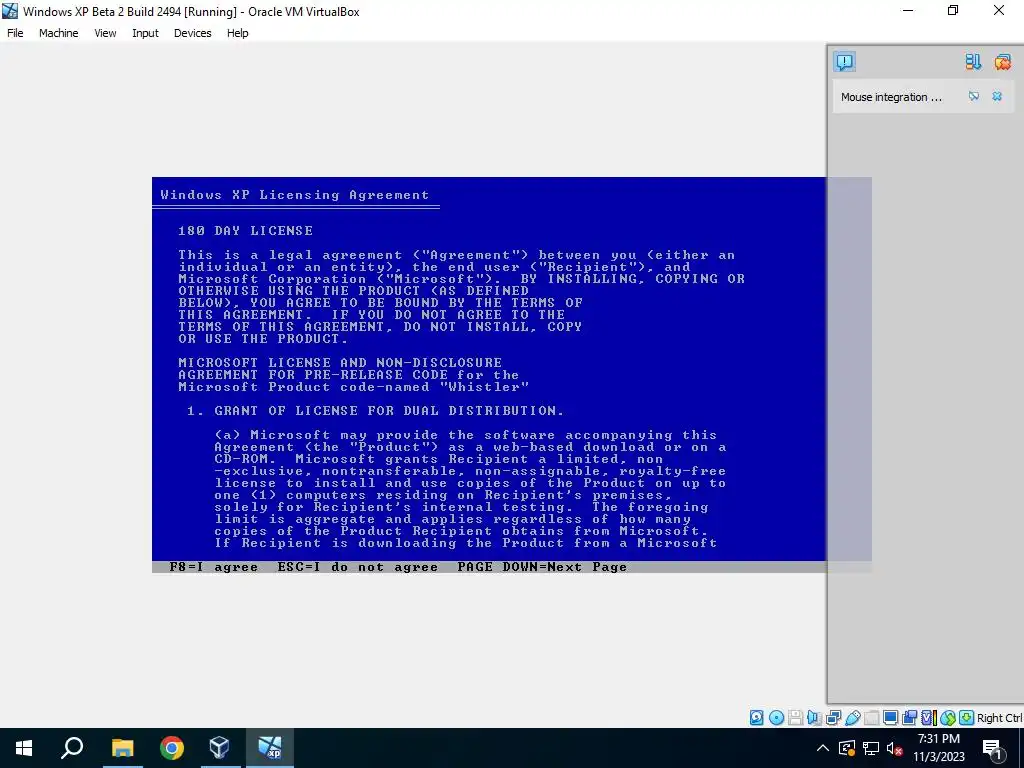The image size is (1024, 768).
Task: Click the taskbar network status icon
Action: (871, 748)
